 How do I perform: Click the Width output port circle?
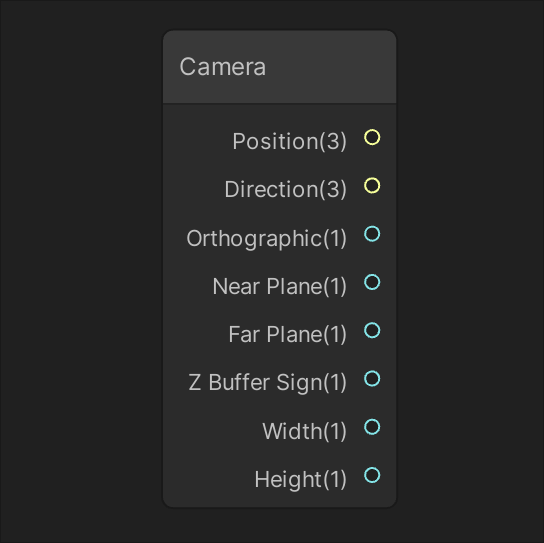click(372, 427)
